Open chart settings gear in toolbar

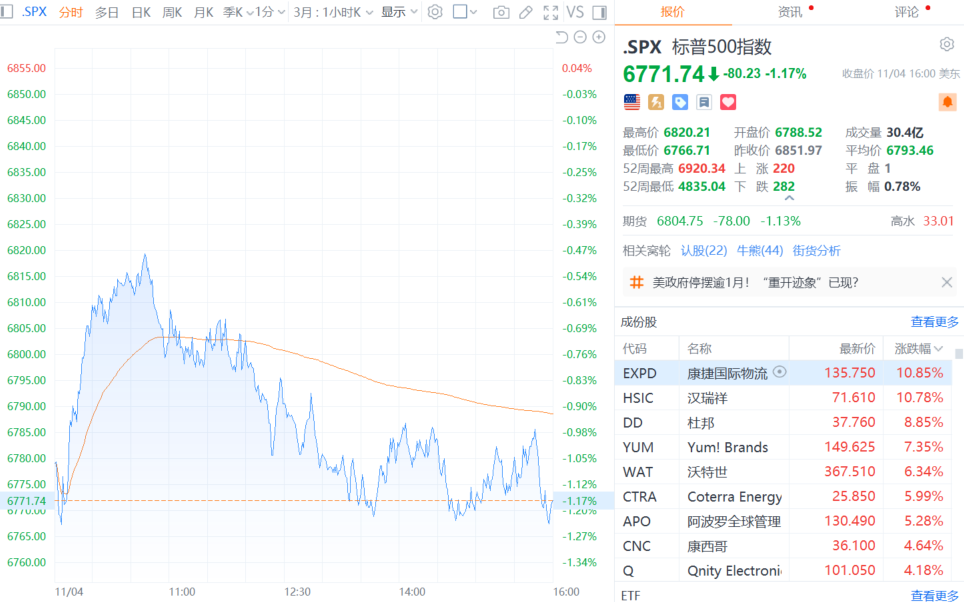(435, 12)
